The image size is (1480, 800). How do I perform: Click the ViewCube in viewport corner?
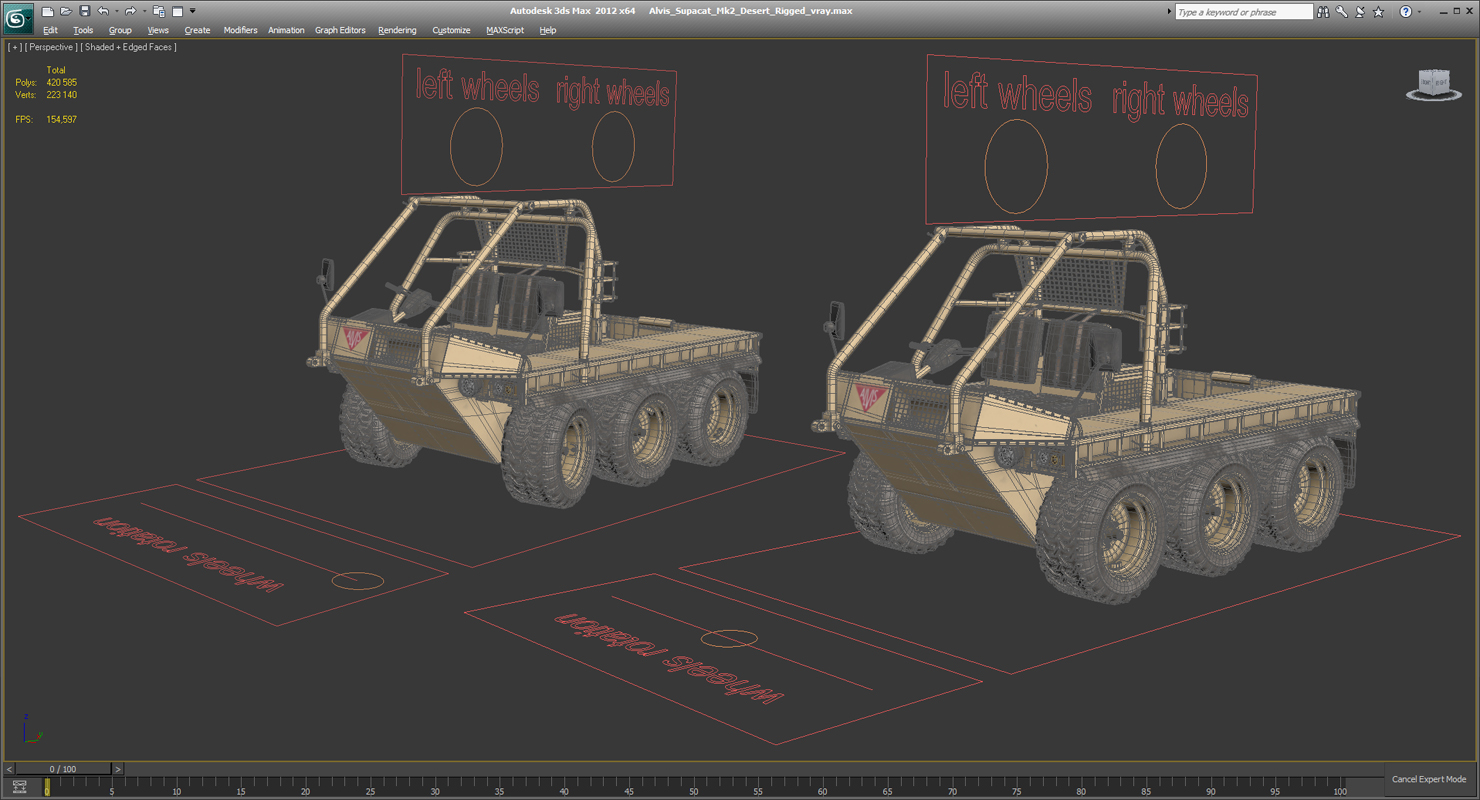pos(1433,84)
